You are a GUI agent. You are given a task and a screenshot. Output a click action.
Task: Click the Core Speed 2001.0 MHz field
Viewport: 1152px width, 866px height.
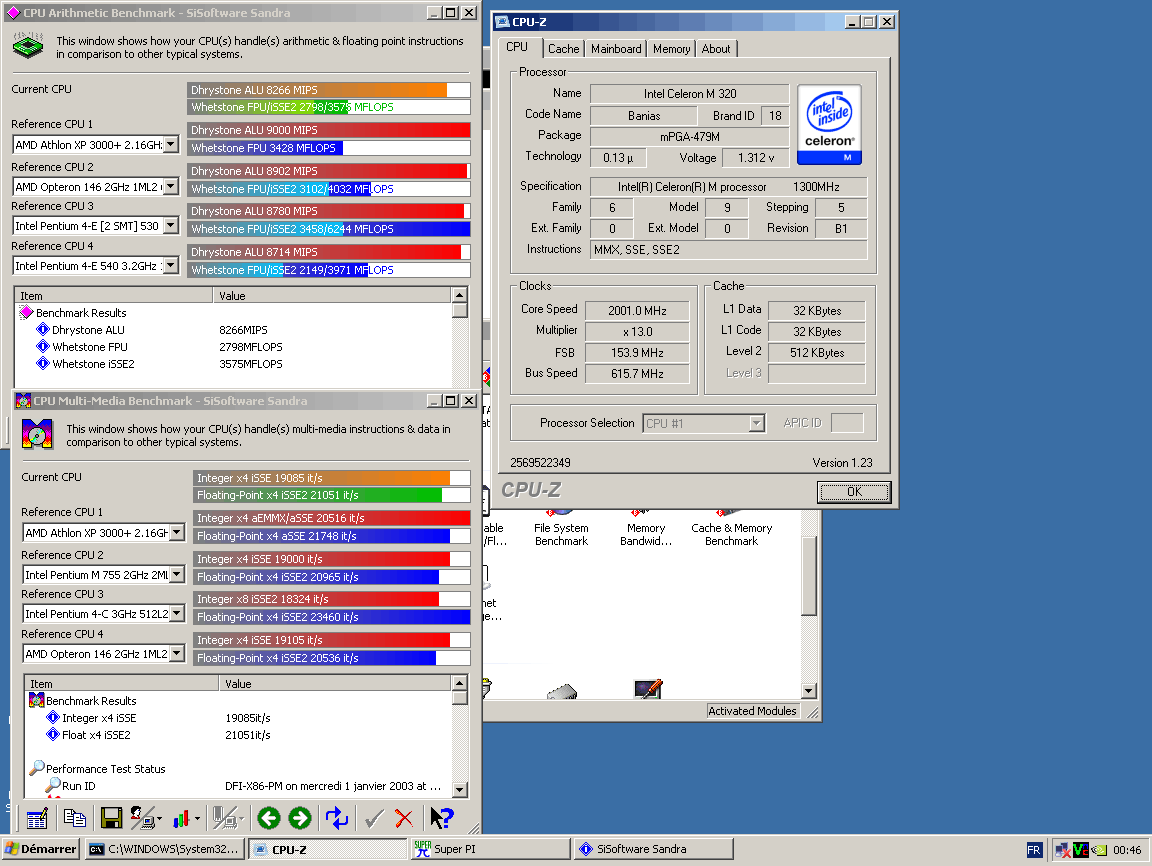(x=637, y=310)
